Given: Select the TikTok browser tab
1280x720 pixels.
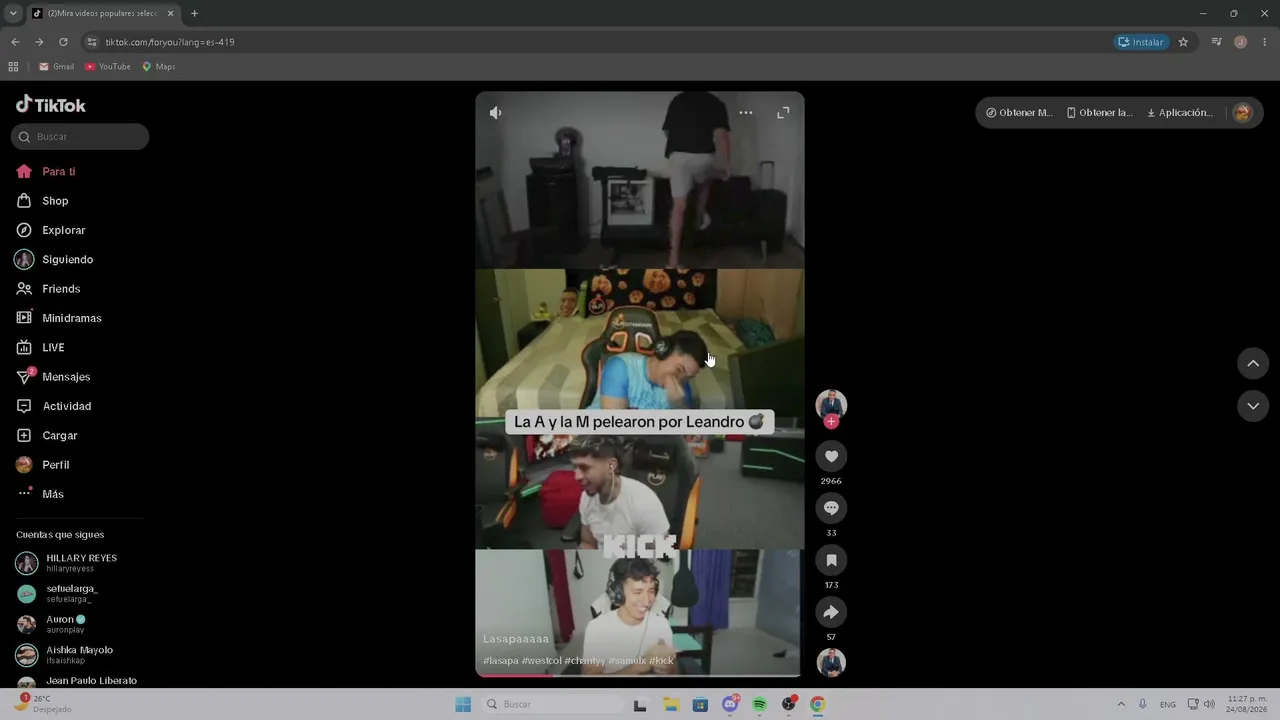Looking at the screenshot, I should 102,13.
